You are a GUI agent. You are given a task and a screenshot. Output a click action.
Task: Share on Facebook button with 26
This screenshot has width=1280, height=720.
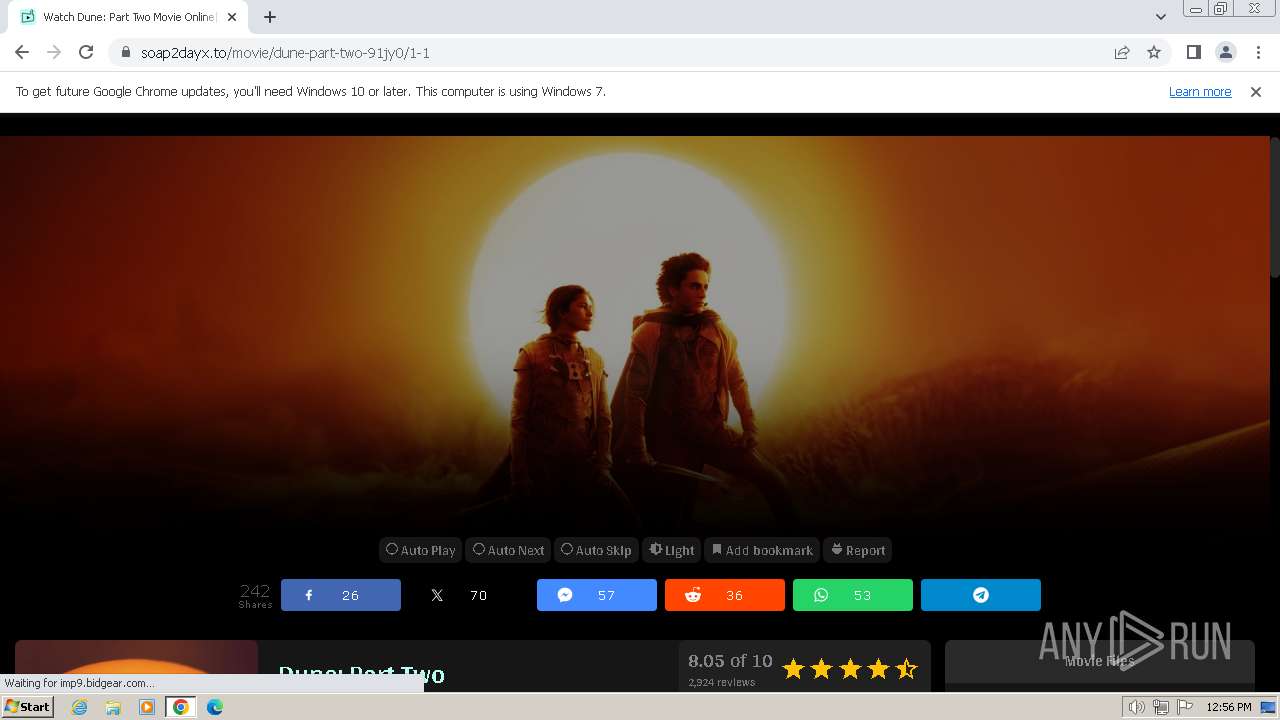coord(341,595)
